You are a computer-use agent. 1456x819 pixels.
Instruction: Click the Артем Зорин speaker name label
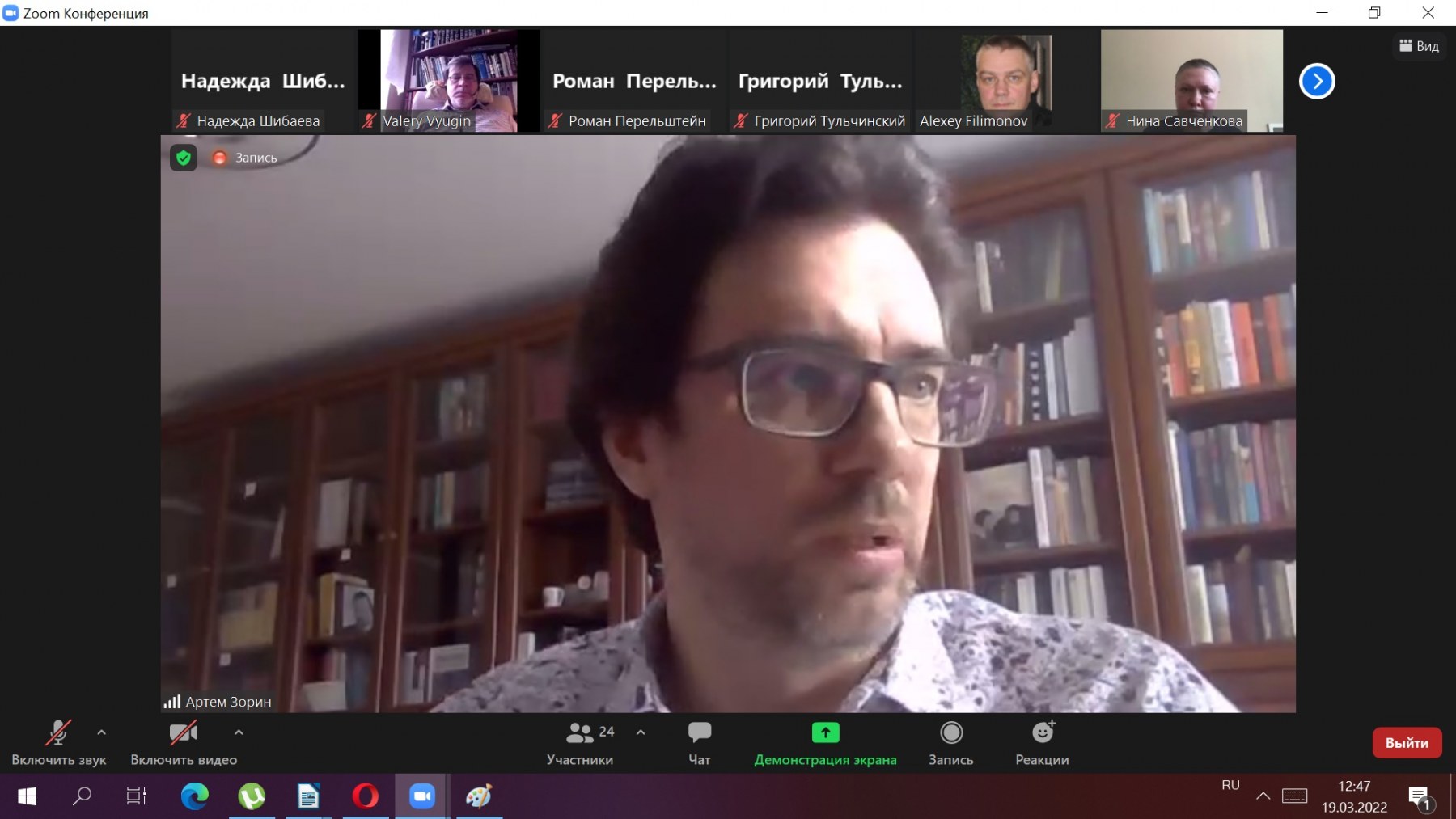[228, 702]
